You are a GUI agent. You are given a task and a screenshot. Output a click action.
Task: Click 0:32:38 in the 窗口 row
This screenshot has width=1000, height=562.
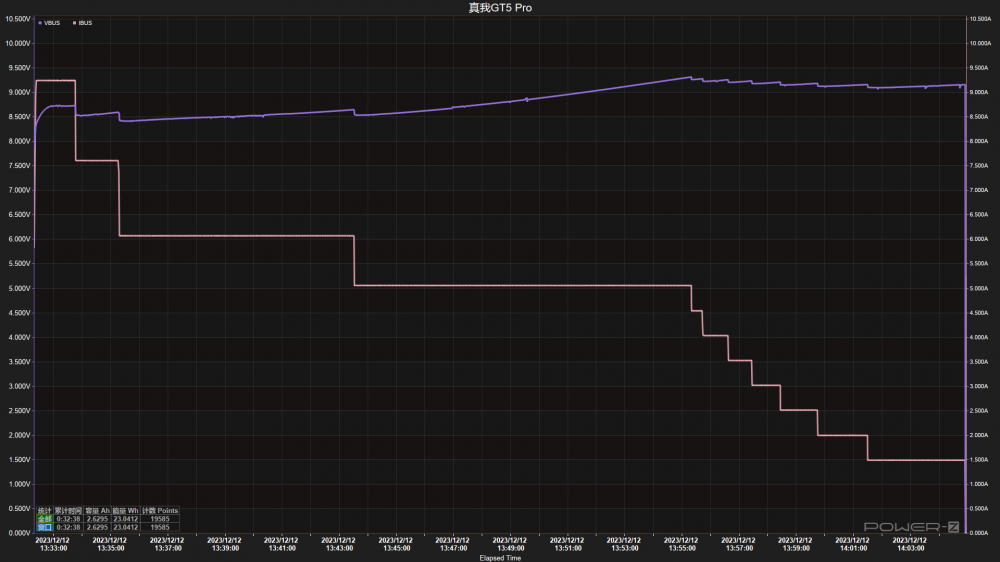[68, 528]
